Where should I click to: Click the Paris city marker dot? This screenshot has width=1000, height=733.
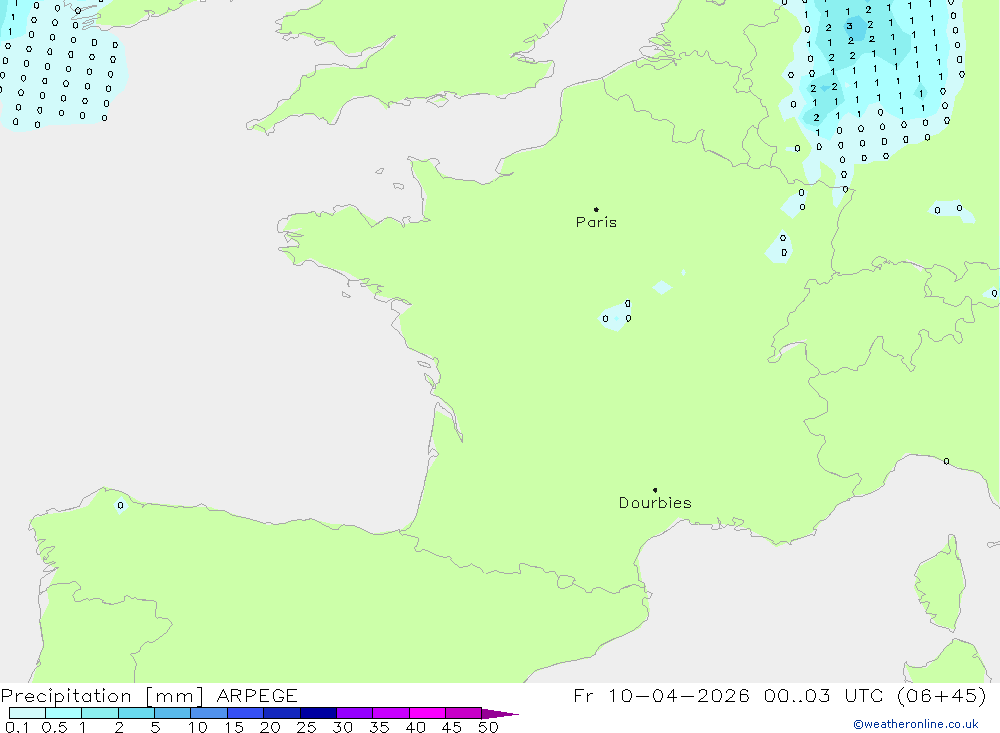point(596,210)
